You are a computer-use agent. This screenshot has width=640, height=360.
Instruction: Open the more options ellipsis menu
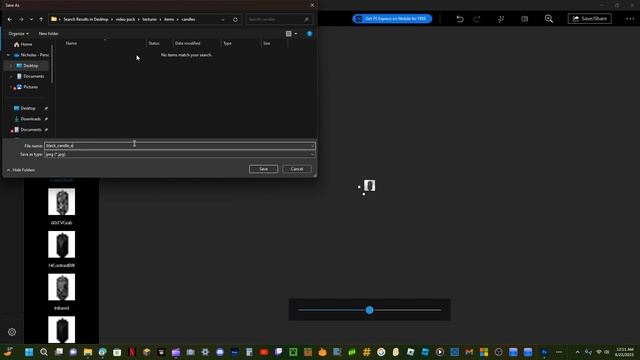(630, 19)
